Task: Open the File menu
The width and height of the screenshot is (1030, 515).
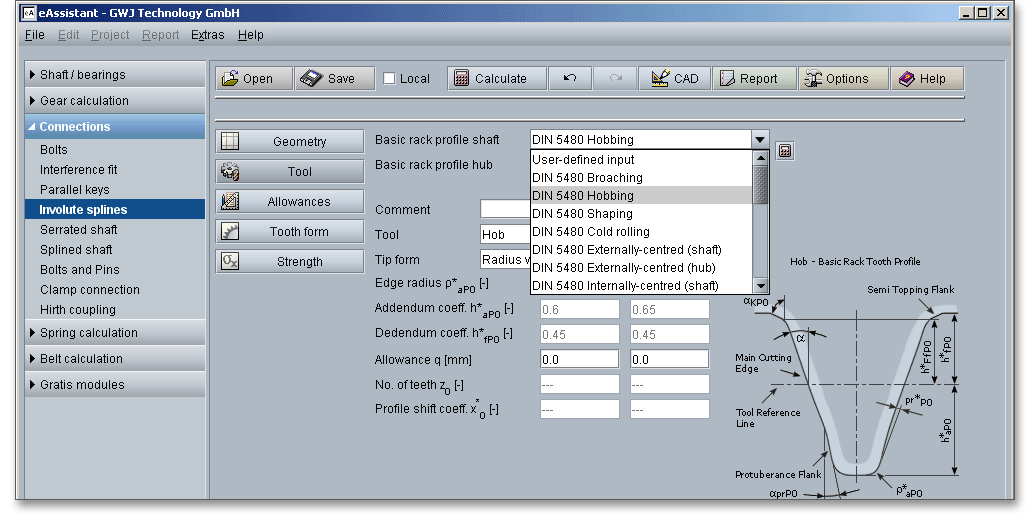Action: [x=34, y=35]
